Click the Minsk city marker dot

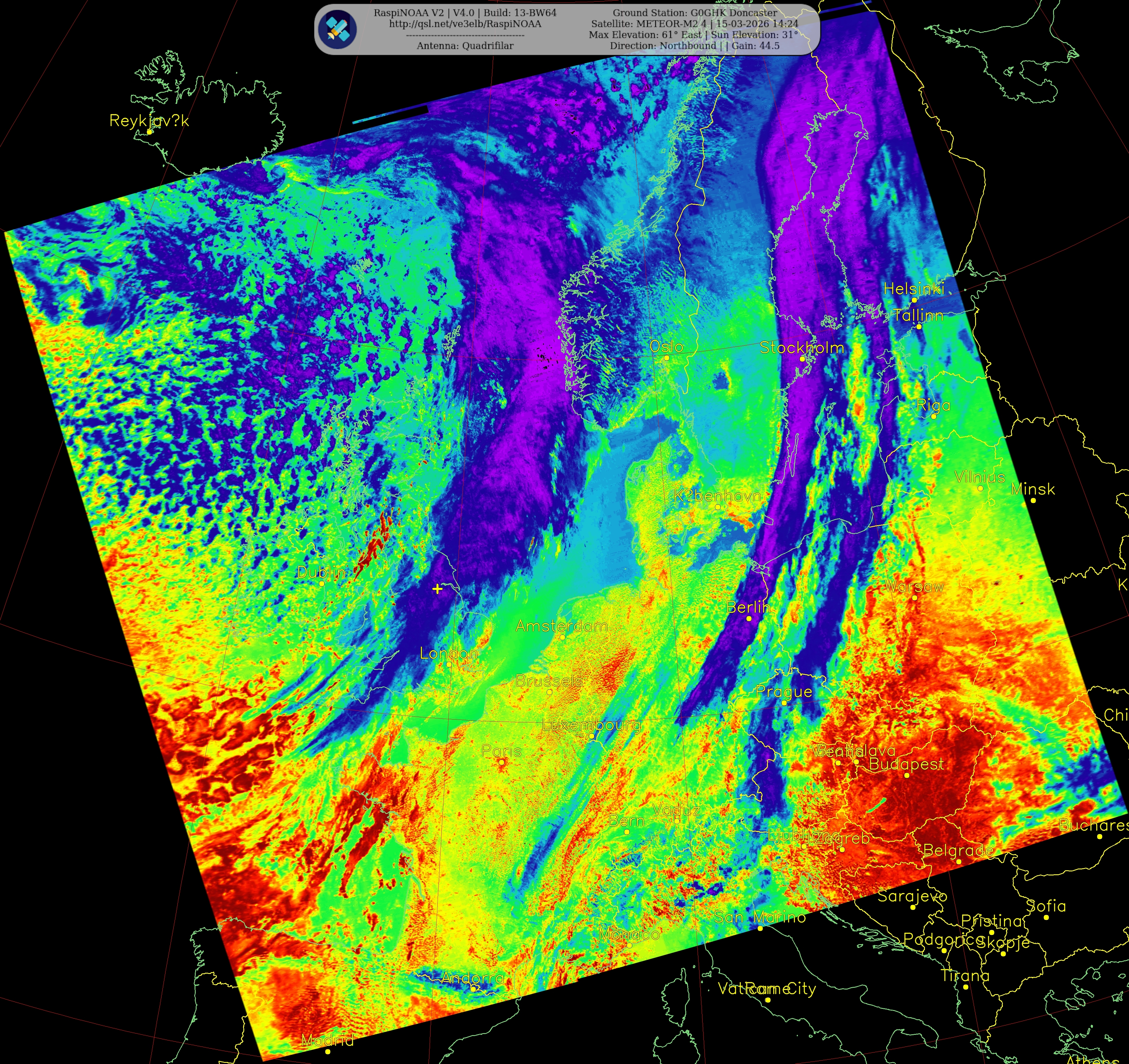click(1033, 500)
